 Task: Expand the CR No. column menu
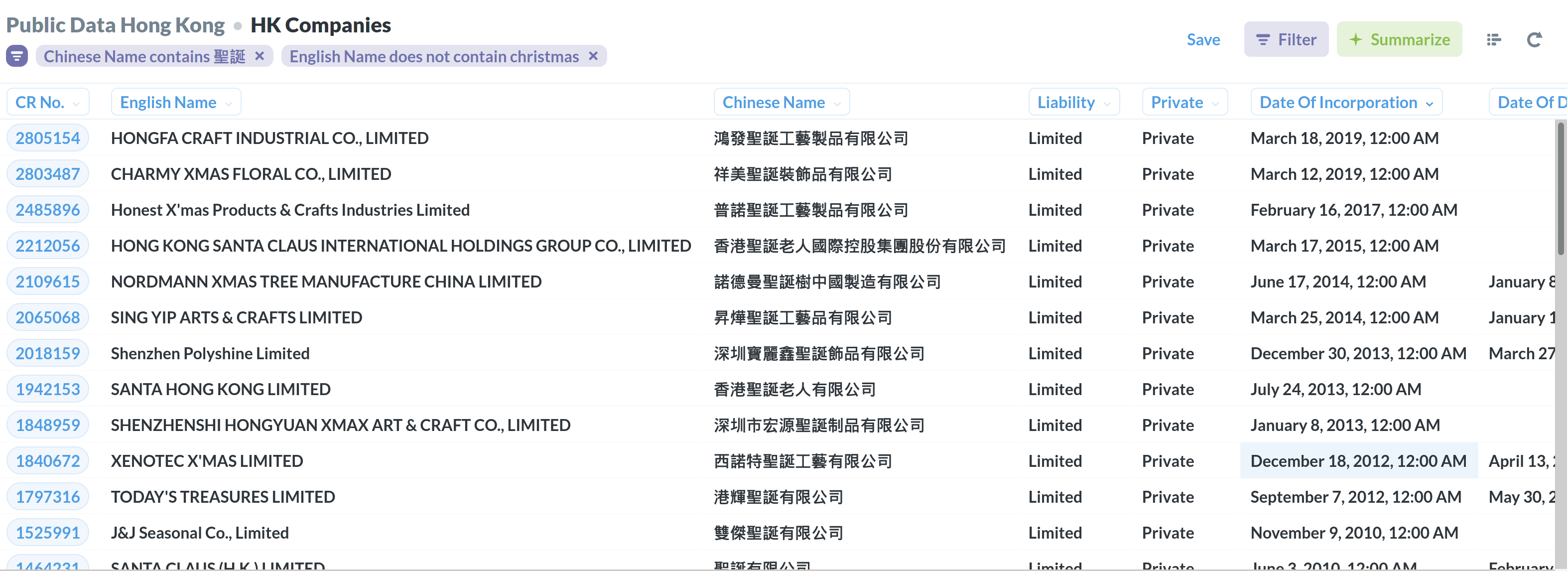[47, 102]
